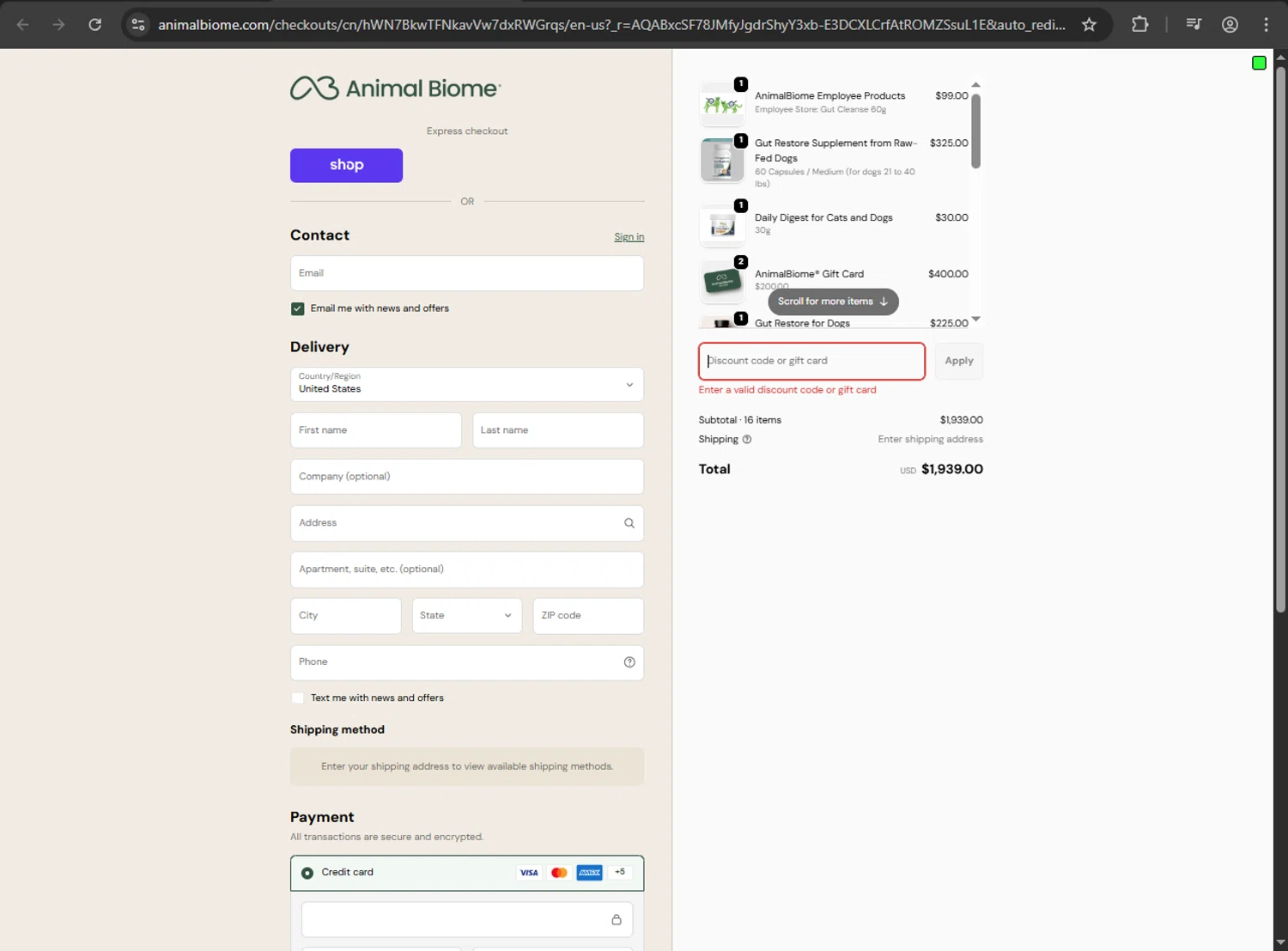The width and height of the screenshot is (1288, 951).
Task: Pay with the Shop express checkout button
Action: [346, 165]
